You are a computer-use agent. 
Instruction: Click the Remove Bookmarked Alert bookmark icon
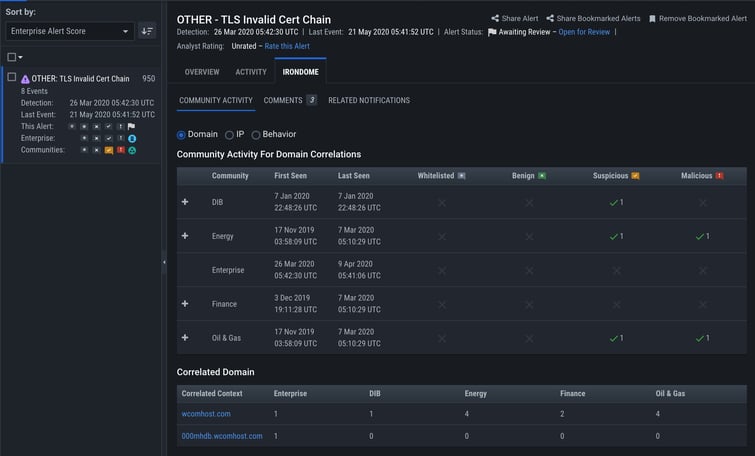(x=652, y=19)
